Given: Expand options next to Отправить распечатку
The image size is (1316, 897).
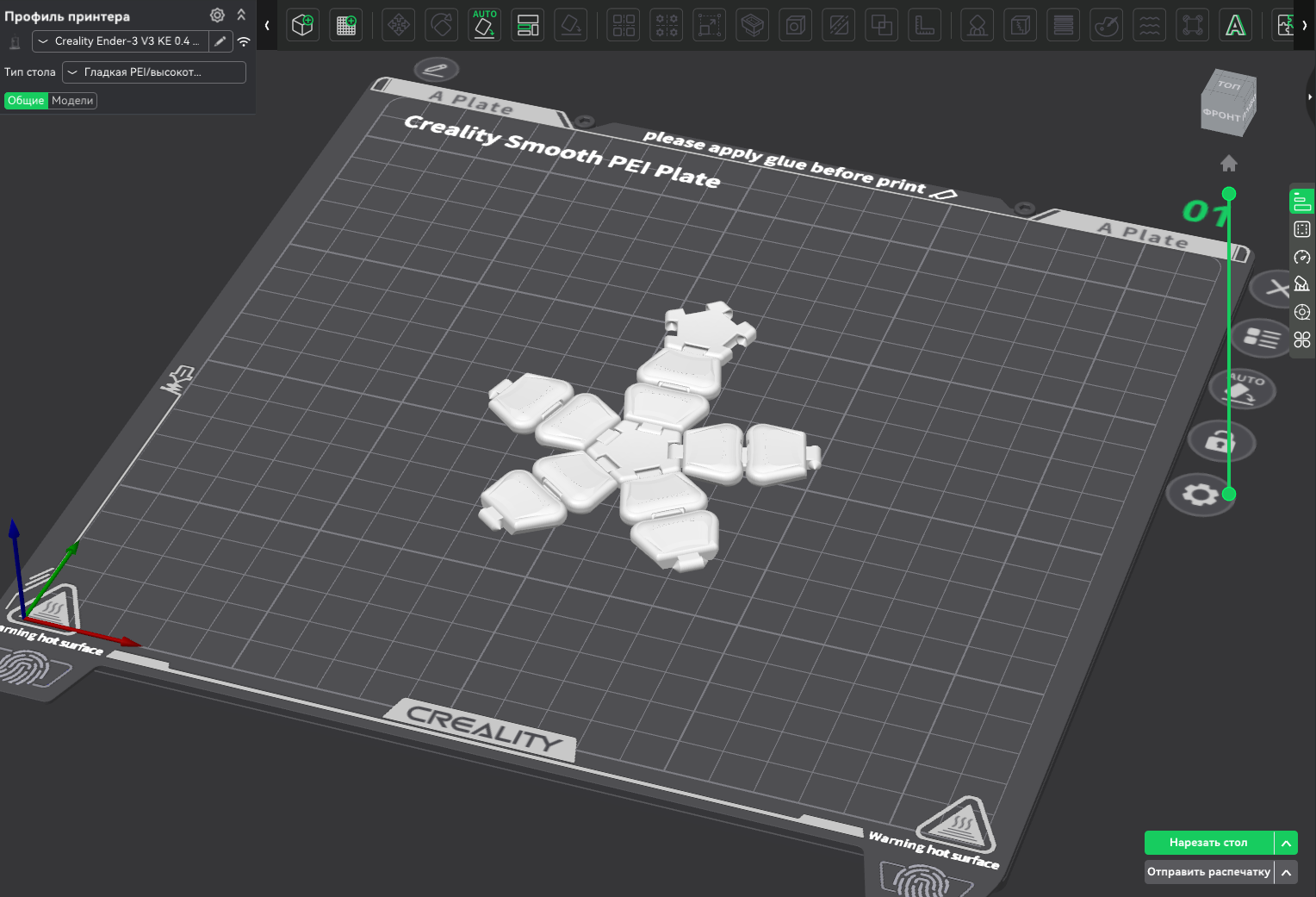Looking at the screenshot, I should pyautogui.click(x=1286, y=872).
